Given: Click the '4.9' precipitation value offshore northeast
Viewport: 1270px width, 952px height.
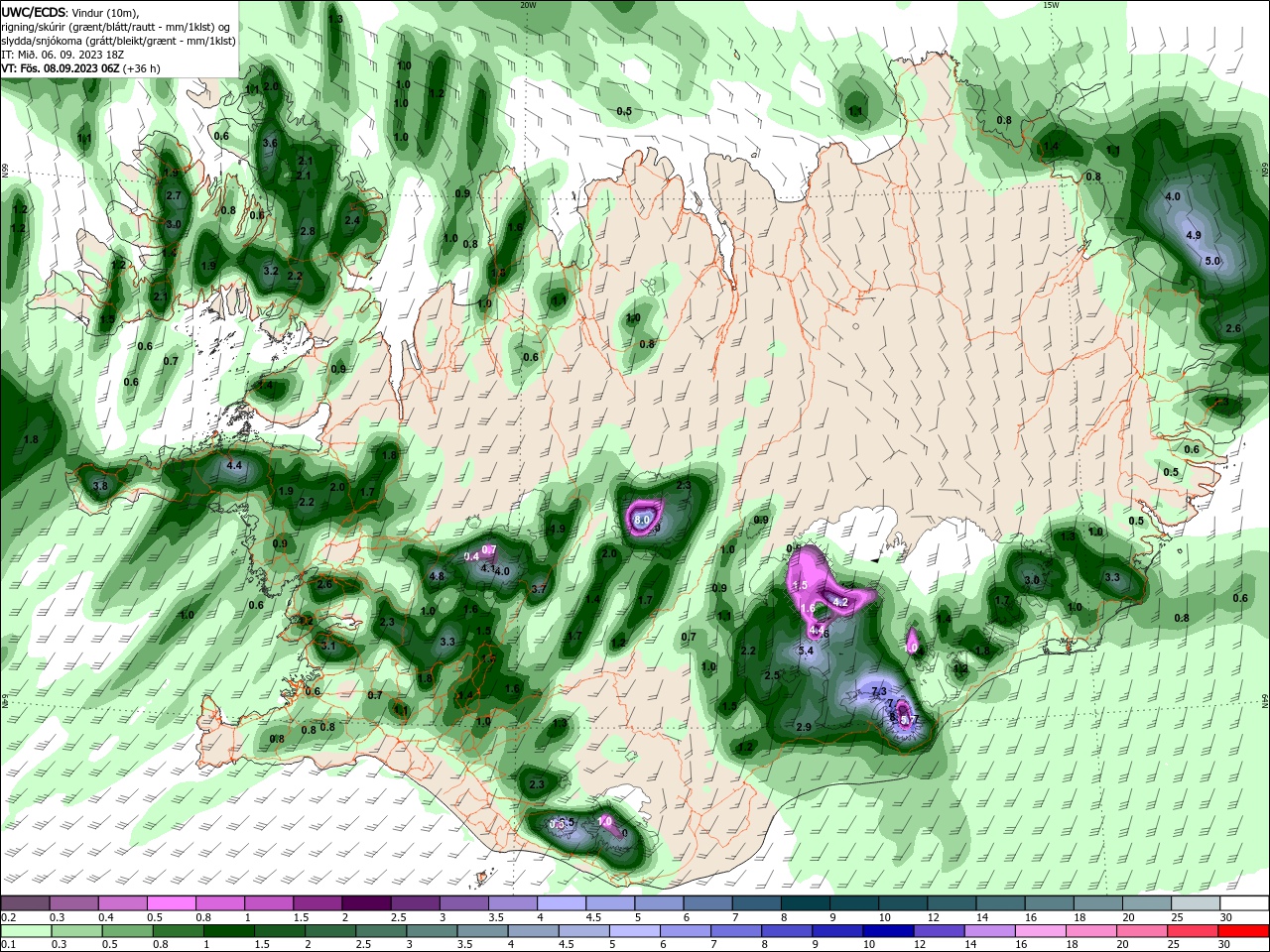Looking at the screenshot, I should pyautogui.click(x=1194, y=236).
